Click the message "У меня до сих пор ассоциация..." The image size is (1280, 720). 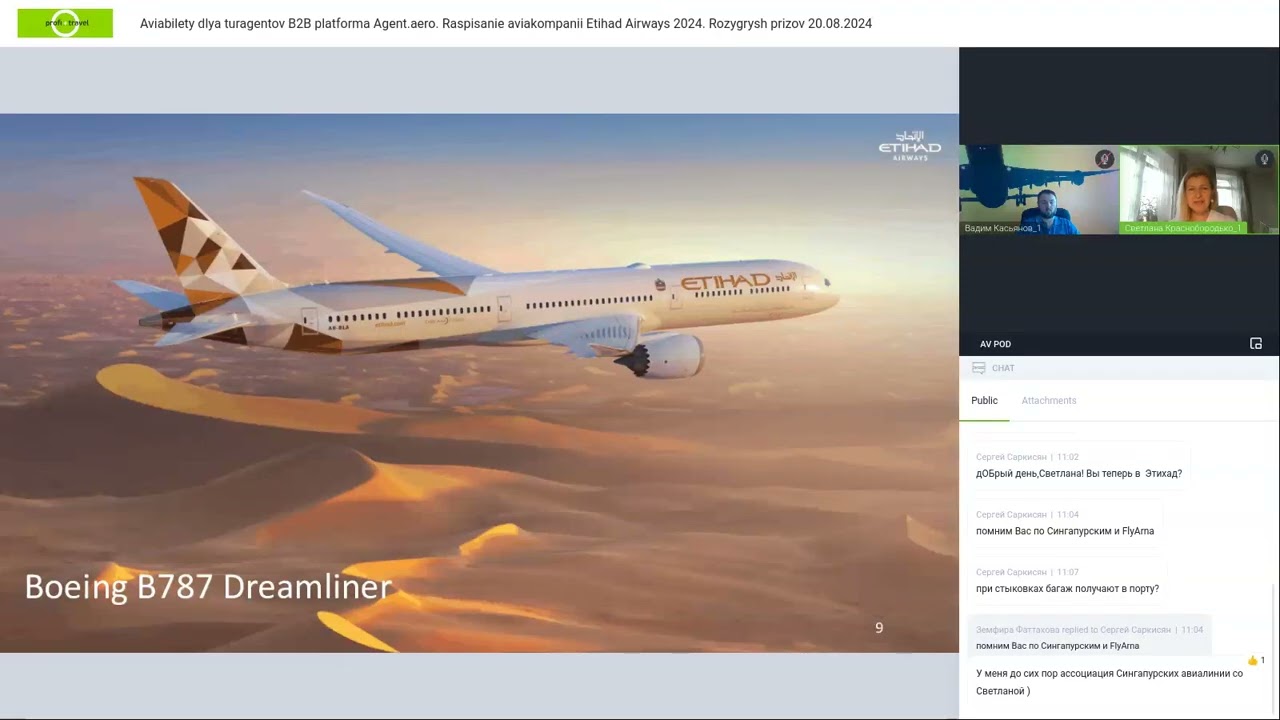coord(1110,682)
